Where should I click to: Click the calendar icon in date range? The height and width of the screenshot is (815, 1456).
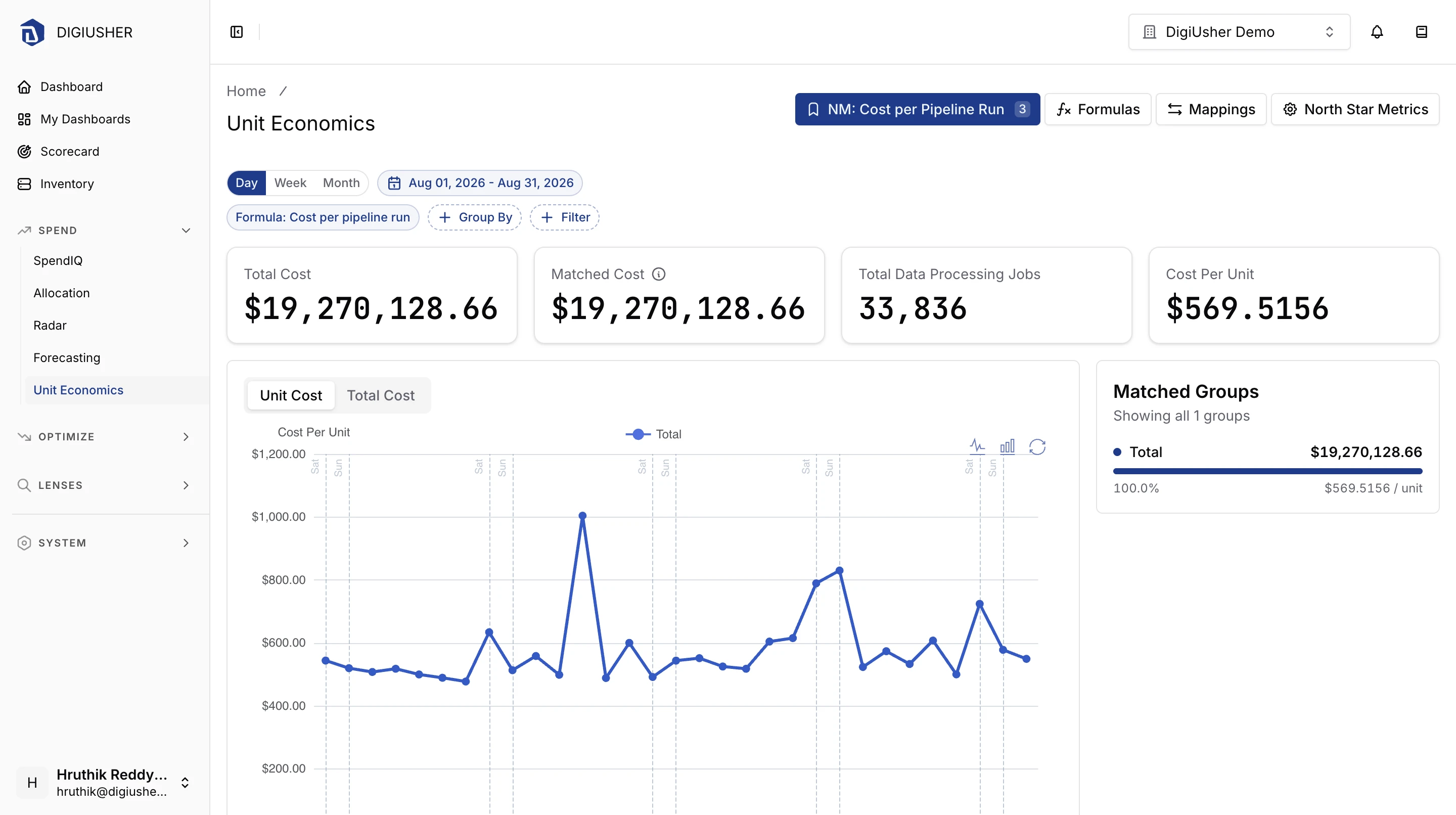pyautogui.click(x=394, y=183)
